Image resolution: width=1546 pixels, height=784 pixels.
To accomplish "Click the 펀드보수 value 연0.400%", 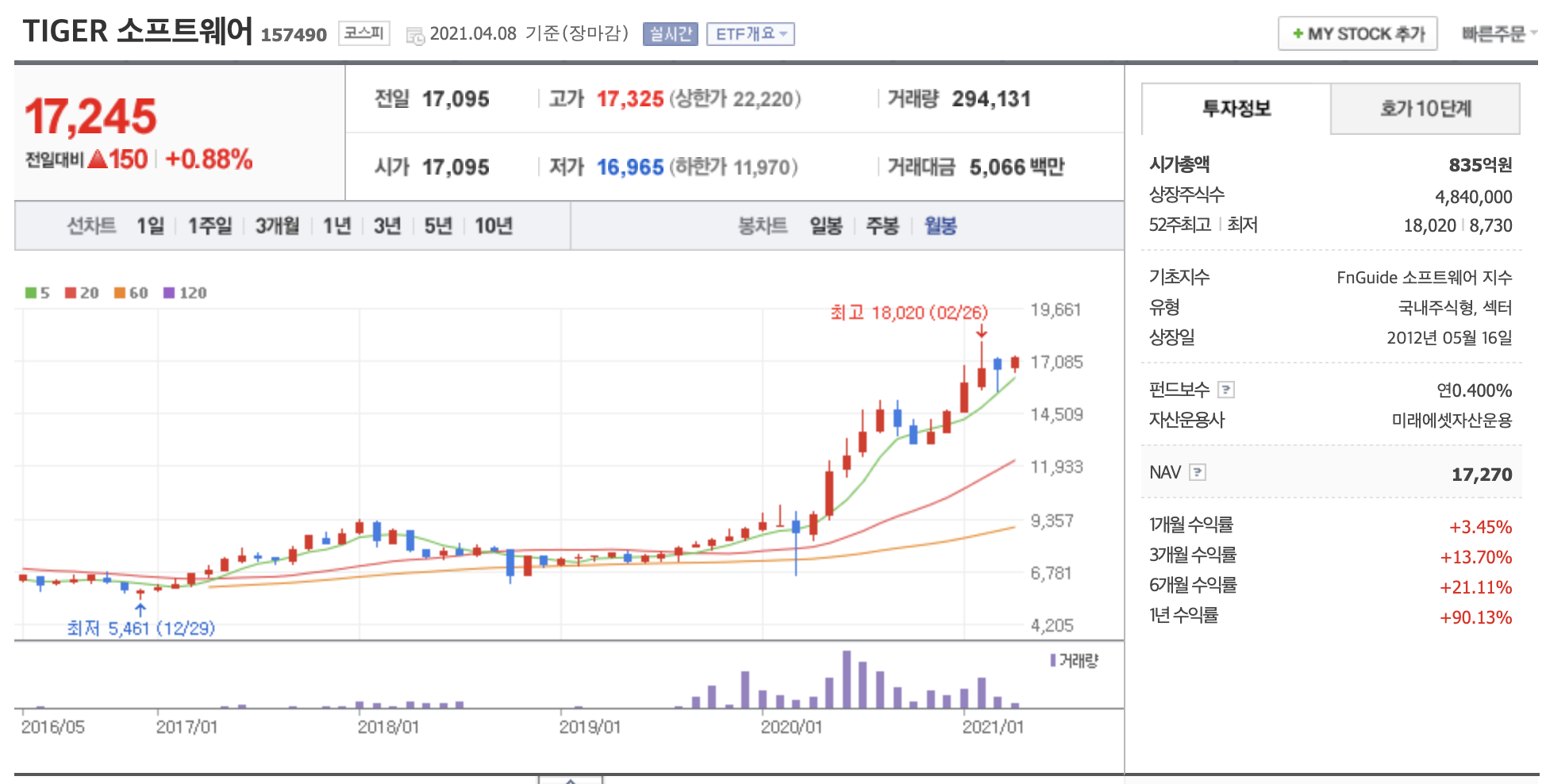I will (1475, 390).
